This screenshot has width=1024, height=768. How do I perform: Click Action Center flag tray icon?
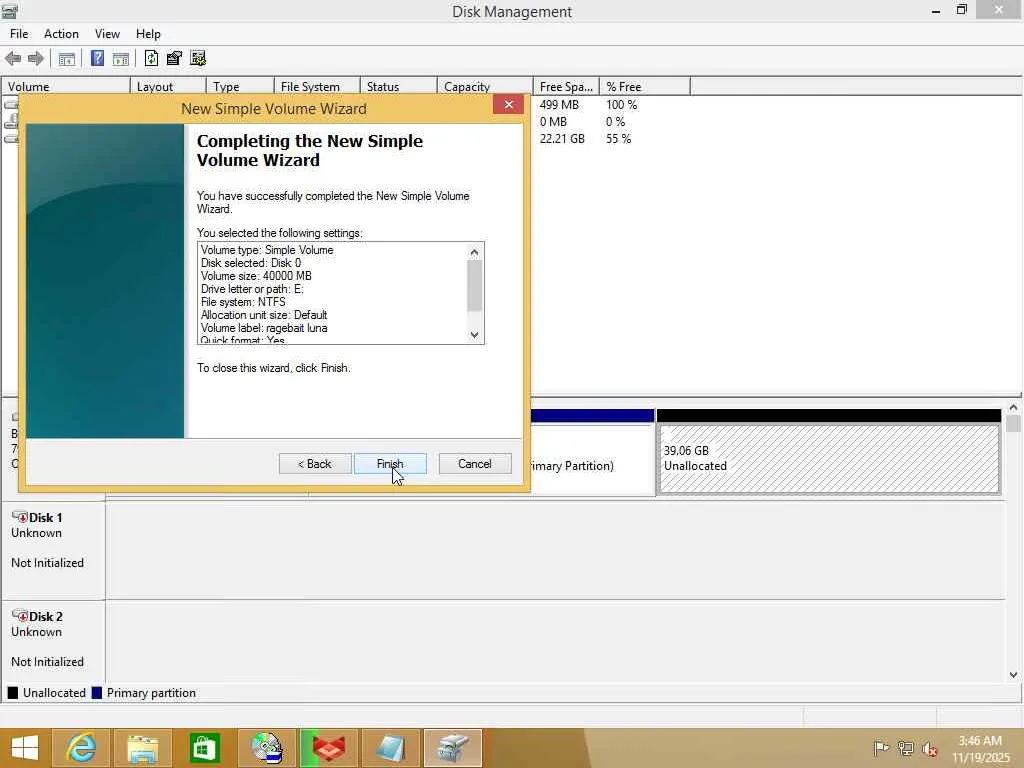(881, 748)
